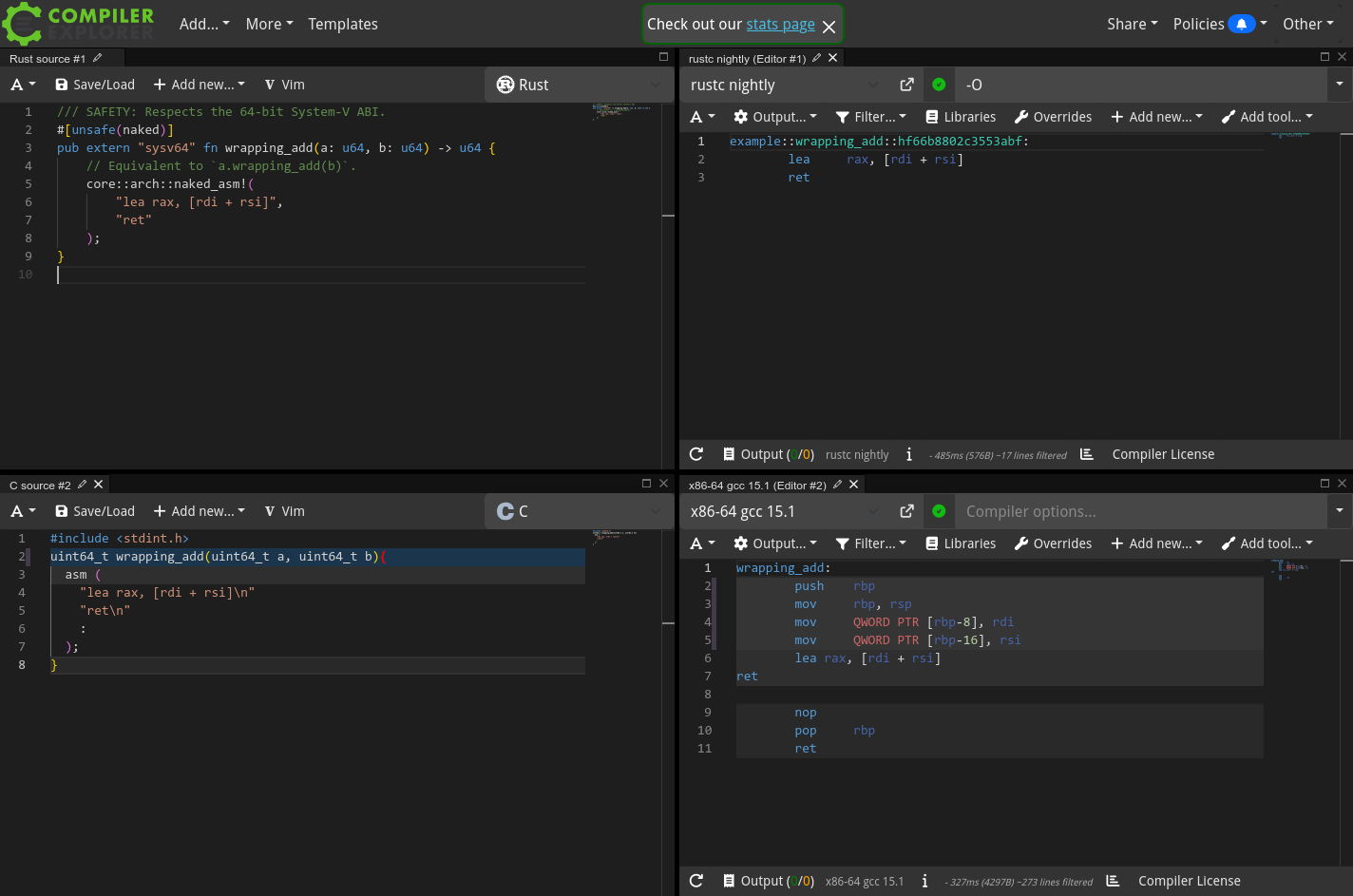1353x896 pixels.
Task: Open Add tool... in the gcc pane
Action: 1267,543
